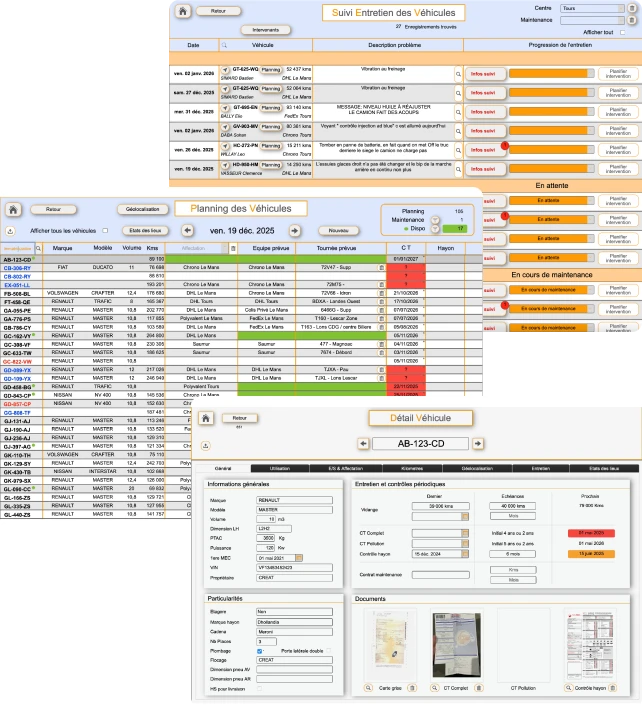Click the 'Etats des lieux' button

tap(145, 230)
